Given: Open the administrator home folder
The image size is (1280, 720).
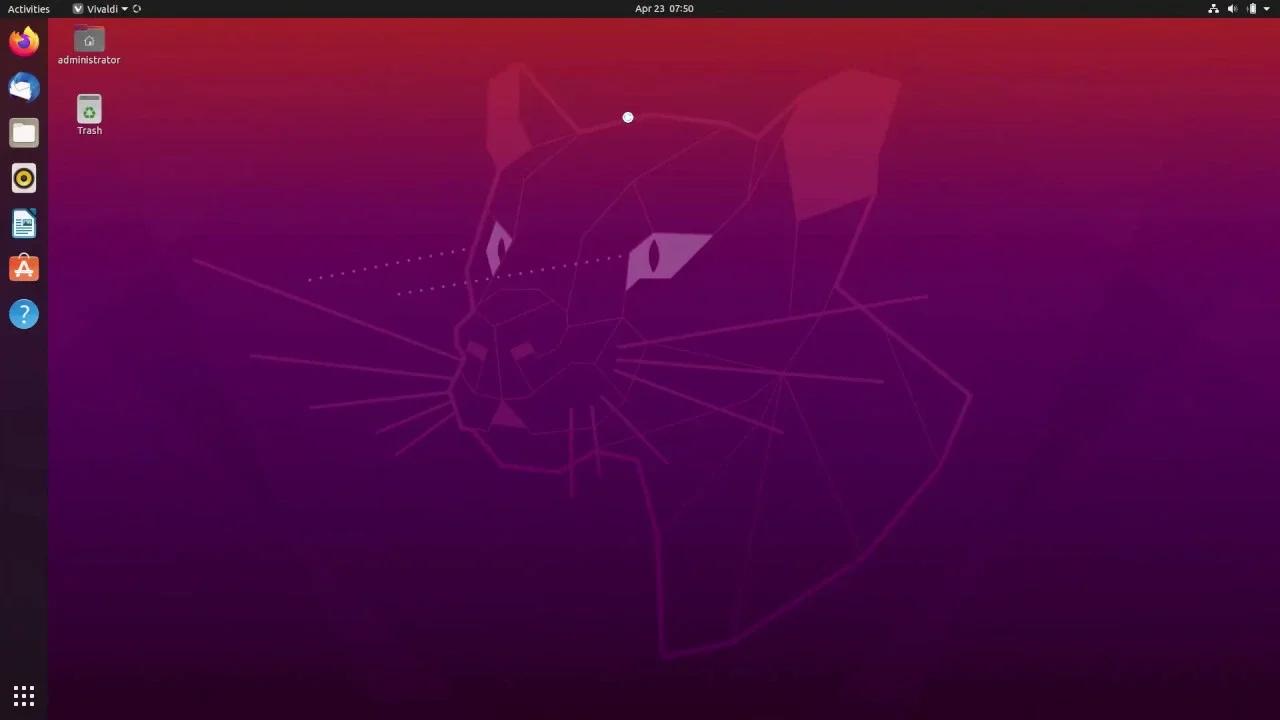Looking at the screenshot, I should coord(89,40).
